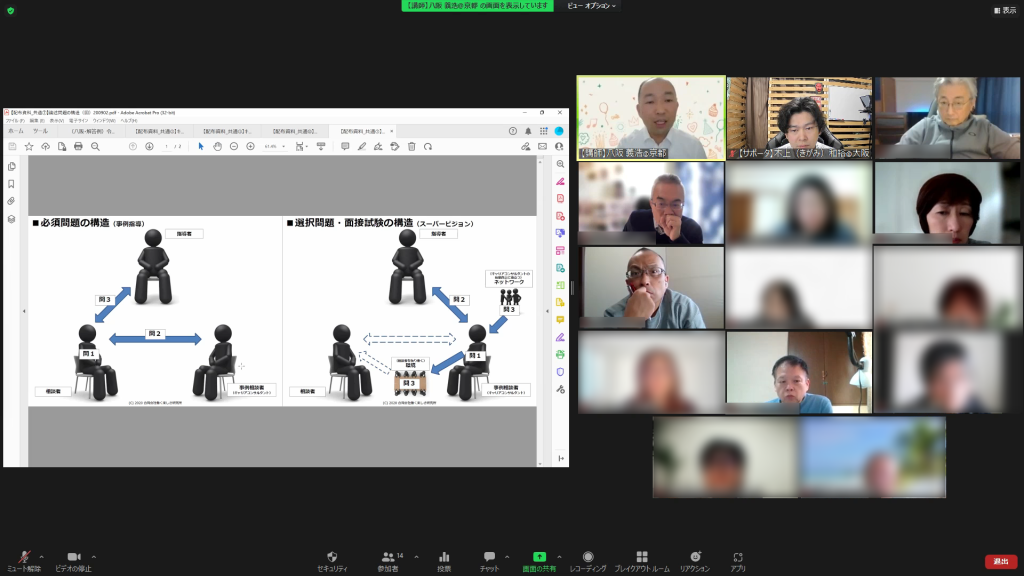Image resolution: width=1024 pixels, height=576 pixels.
Task: Expand video options arrow next to camera
Action: click(94, 556)
